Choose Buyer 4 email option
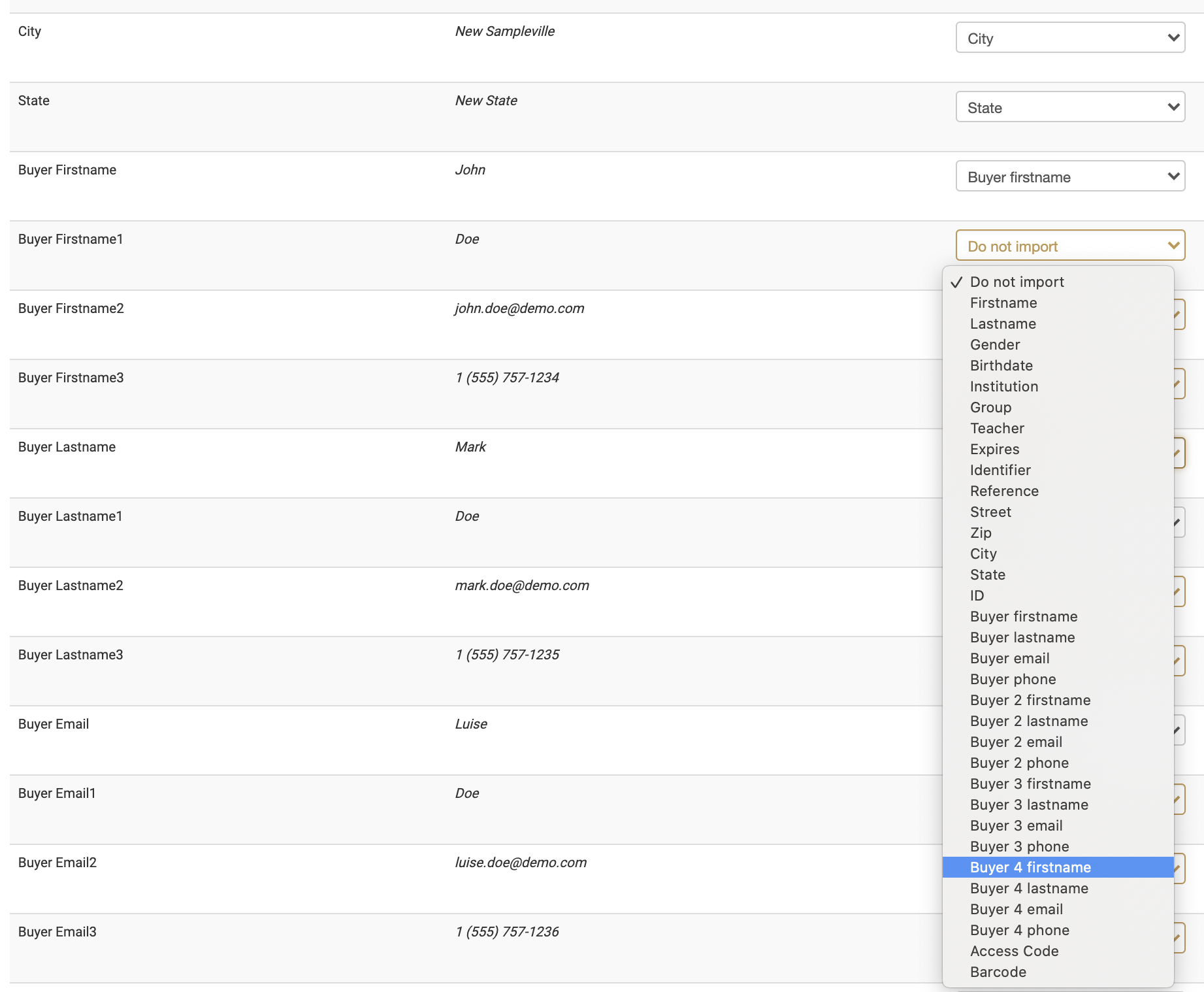 tap(1058, 909)
